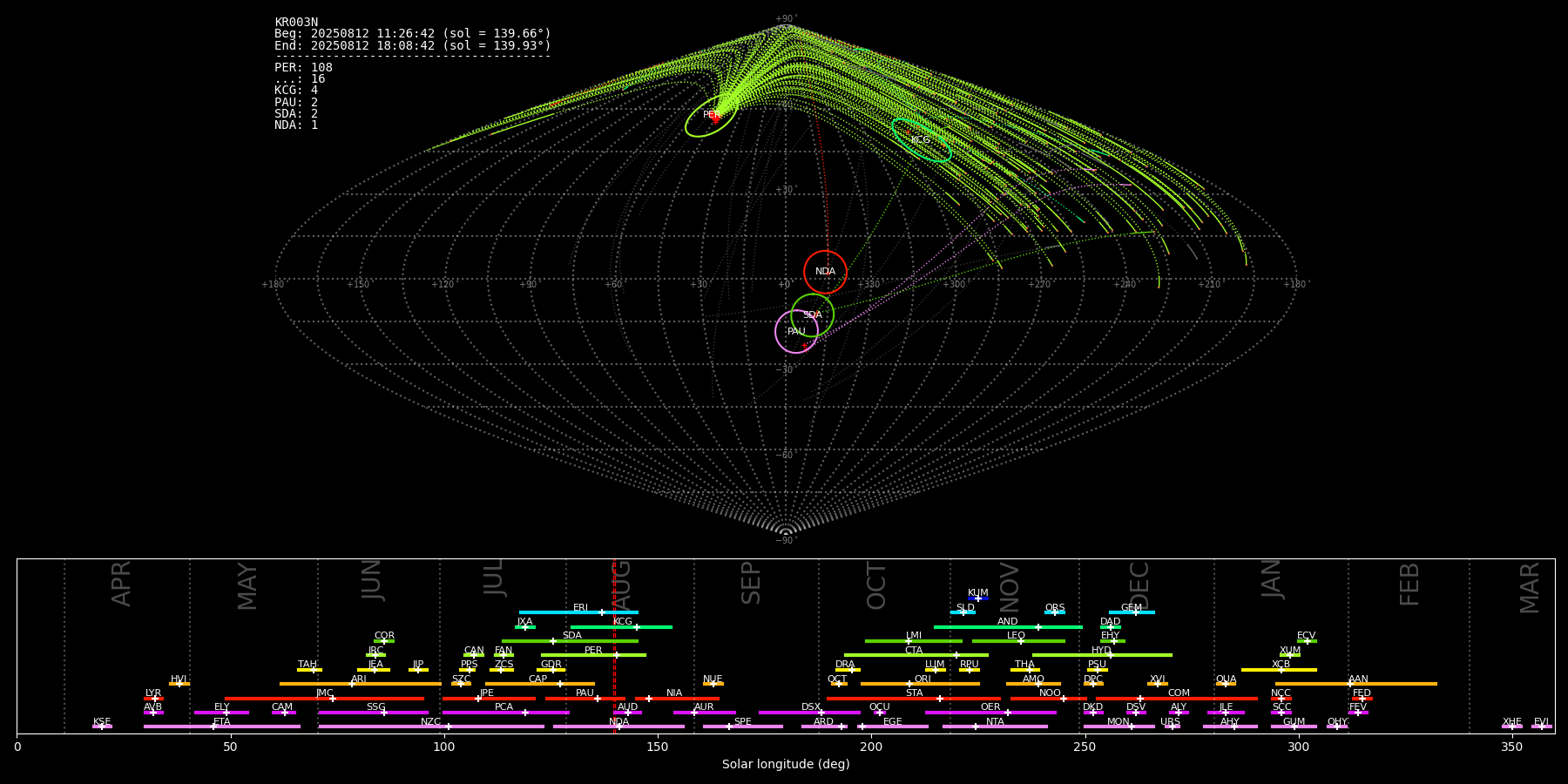The width and height of the screenshot is (1568, 784).
Task: Click the 'Beg: 20250812 11:26:42' line
Action: (x=413, y=34)
